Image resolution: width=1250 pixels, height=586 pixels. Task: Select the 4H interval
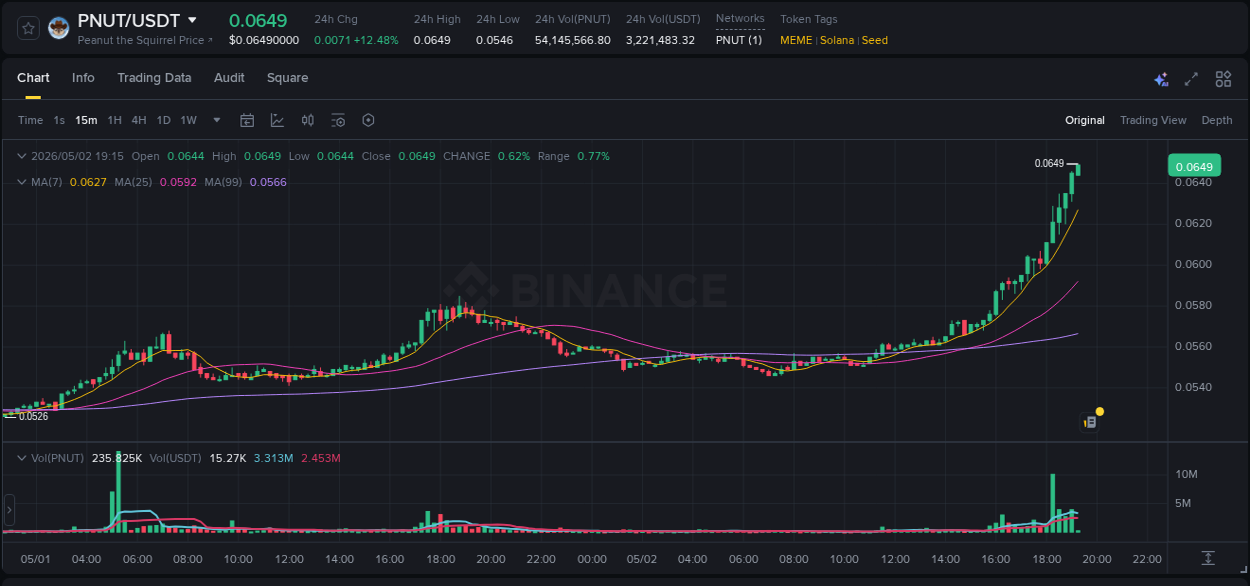(x=139, y=120)
